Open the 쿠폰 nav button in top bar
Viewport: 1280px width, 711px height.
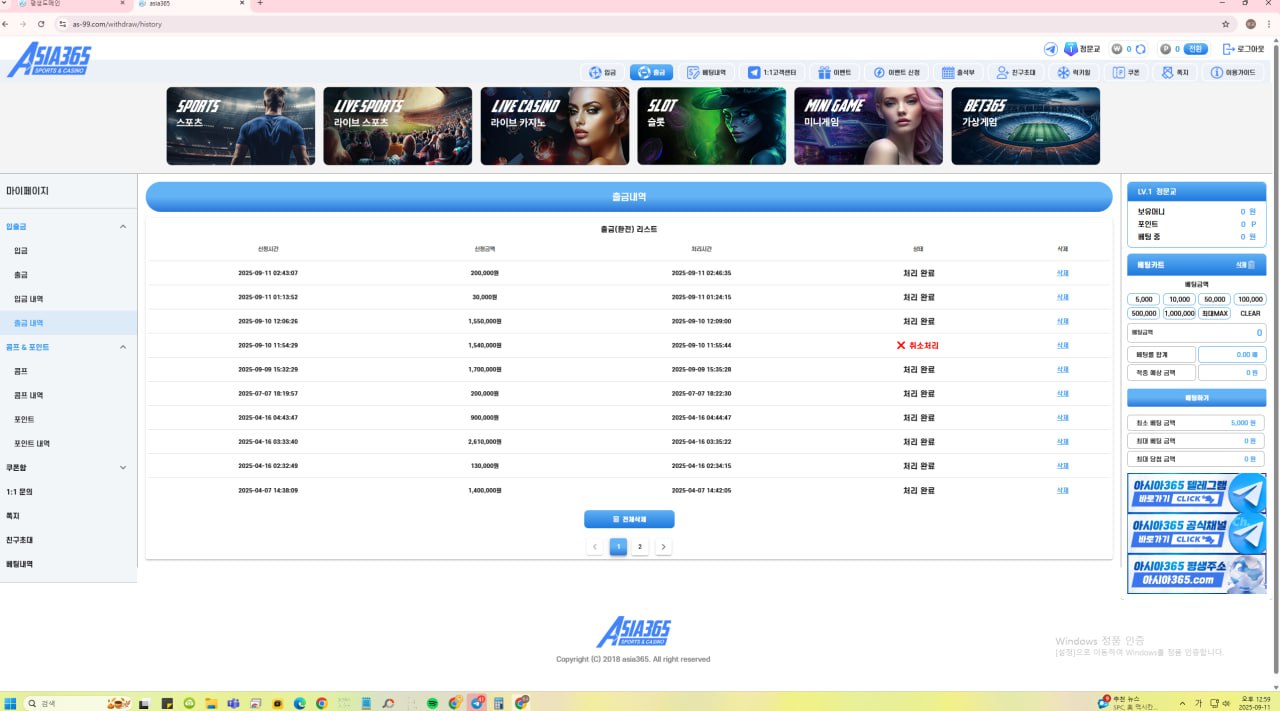pyautogui.click(x=1125, y=72)
